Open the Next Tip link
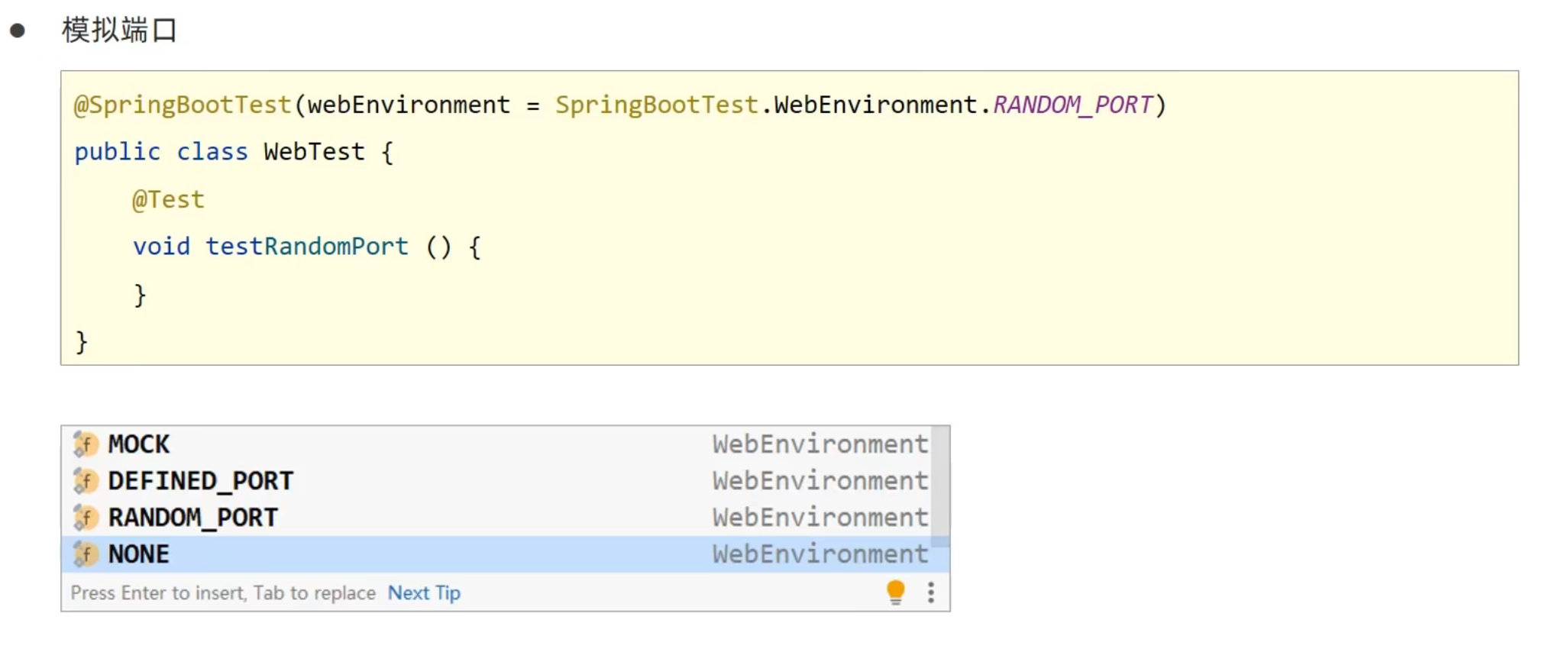The image size is (1568, 652). pos(424,593)
